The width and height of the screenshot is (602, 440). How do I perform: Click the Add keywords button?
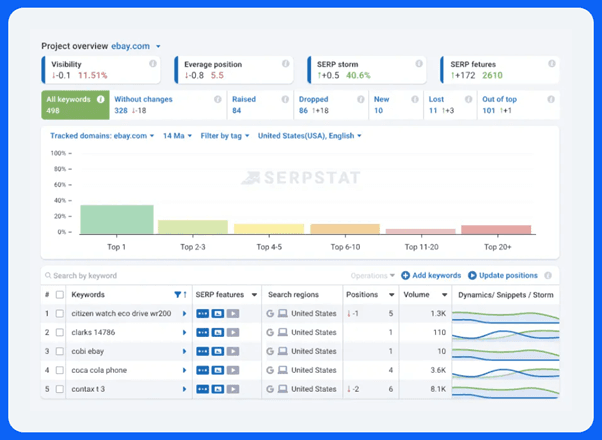click(x=431, y=275)
